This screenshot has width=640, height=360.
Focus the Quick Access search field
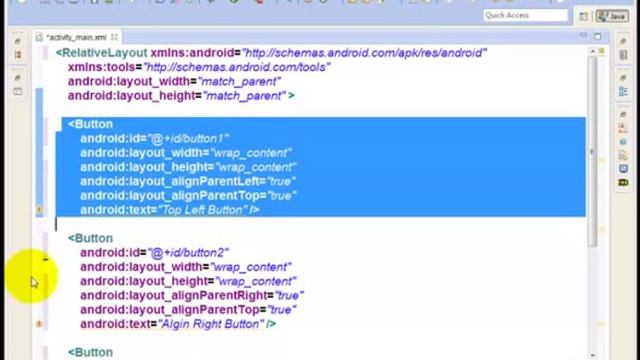(x=526, y=16)
